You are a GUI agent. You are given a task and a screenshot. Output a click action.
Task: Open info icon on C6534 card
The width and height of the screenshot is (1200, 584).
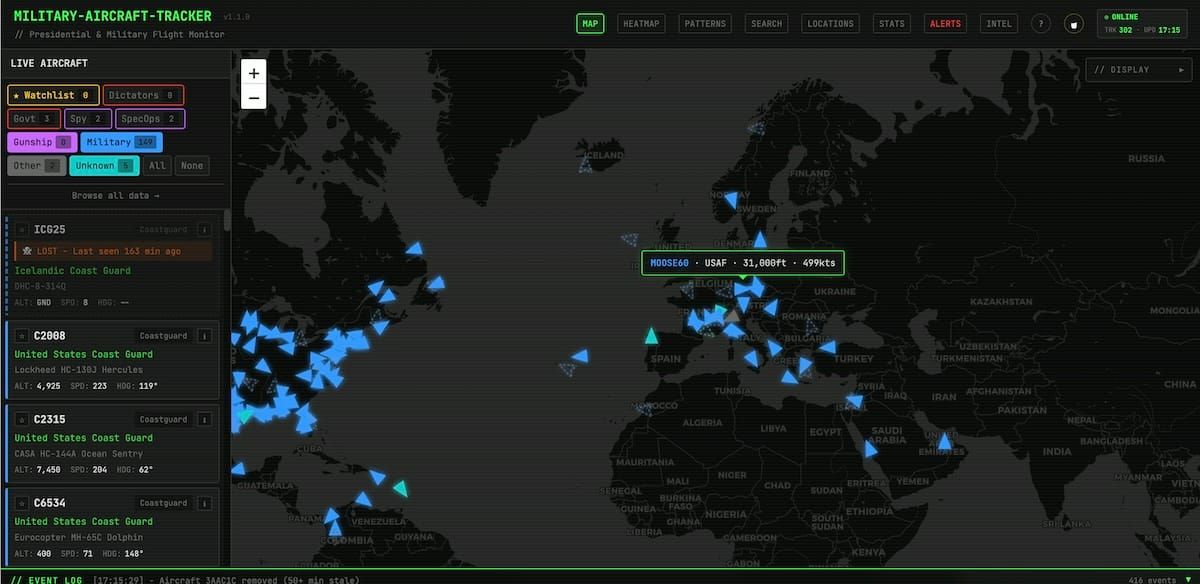coord(204,503)
